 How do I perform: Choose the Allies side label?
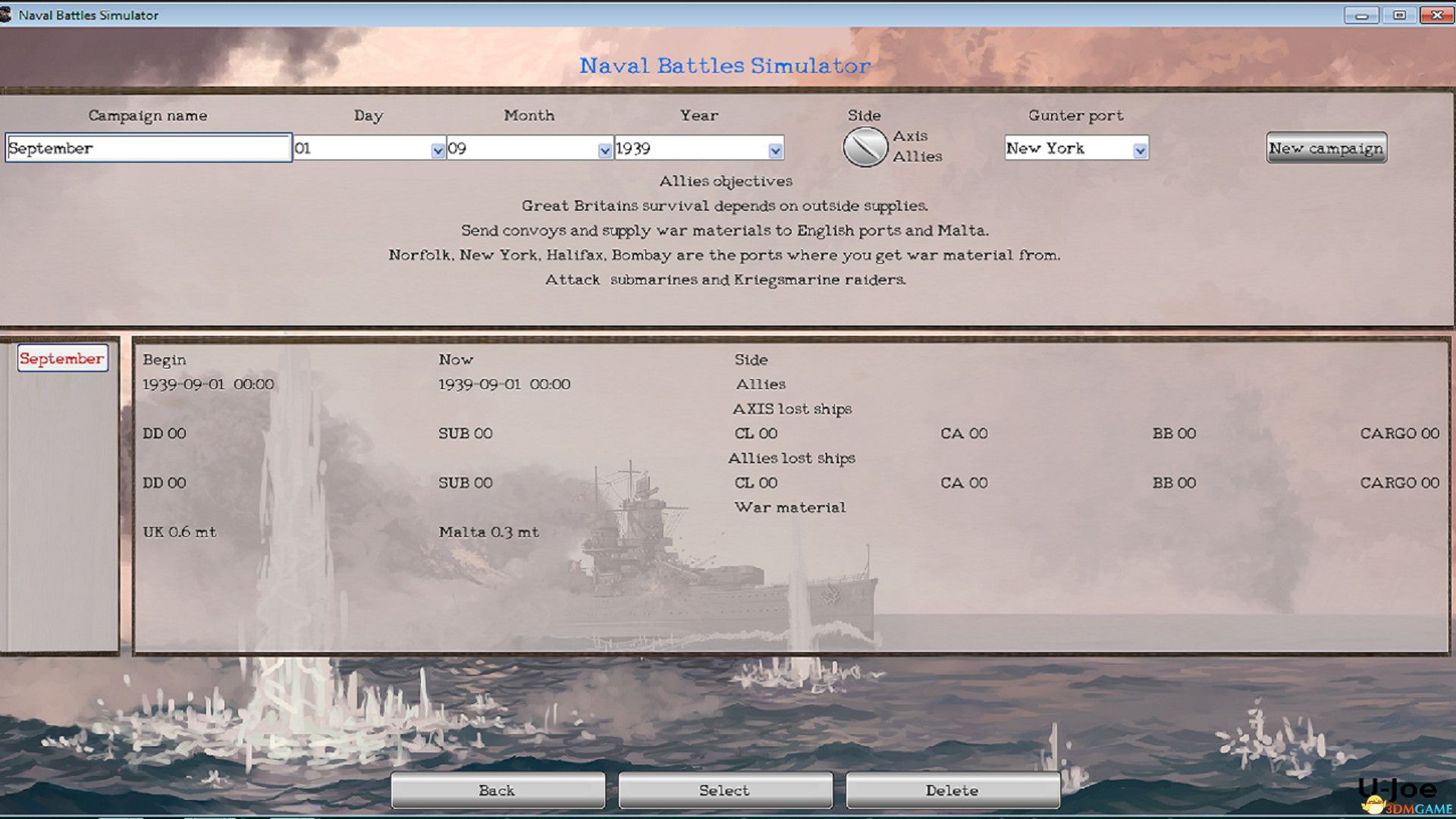917,157
